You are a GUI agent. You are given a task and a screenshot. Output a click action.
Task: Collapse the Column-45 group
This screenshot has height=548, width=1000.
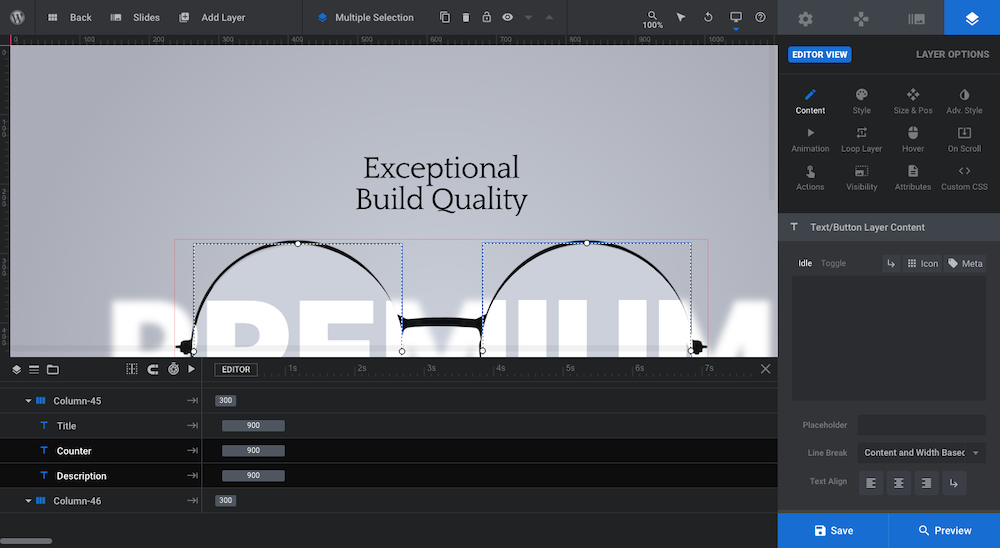(x=28, y=401)
